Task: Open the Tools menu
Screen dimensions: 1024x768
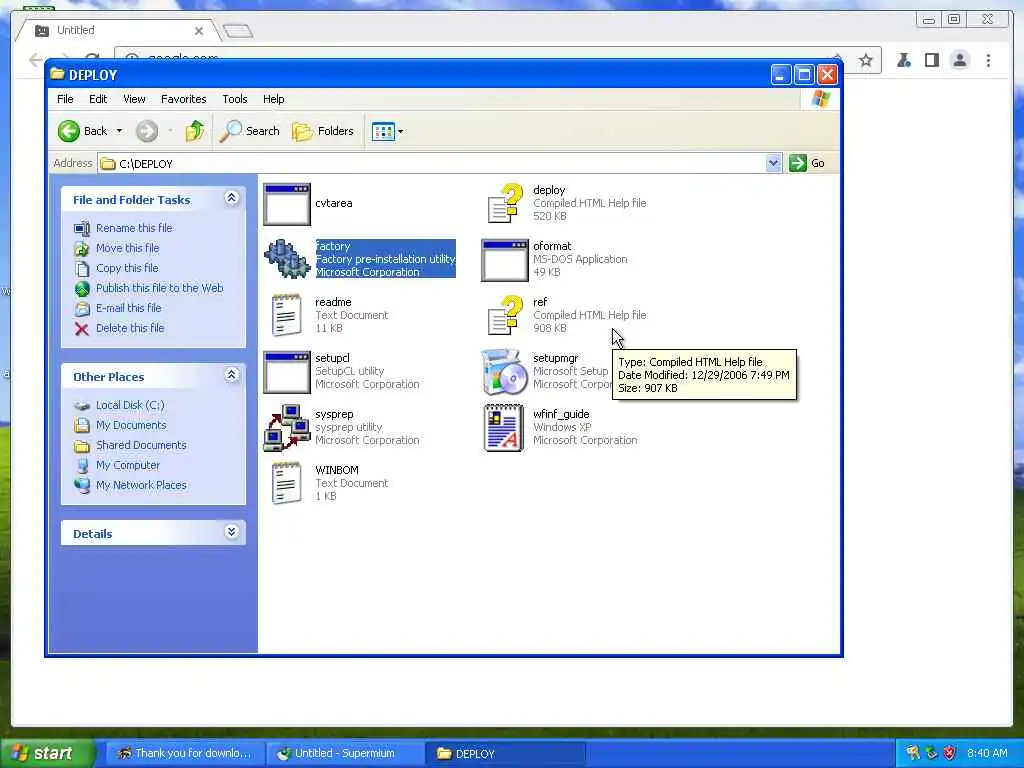Action: 234,99
